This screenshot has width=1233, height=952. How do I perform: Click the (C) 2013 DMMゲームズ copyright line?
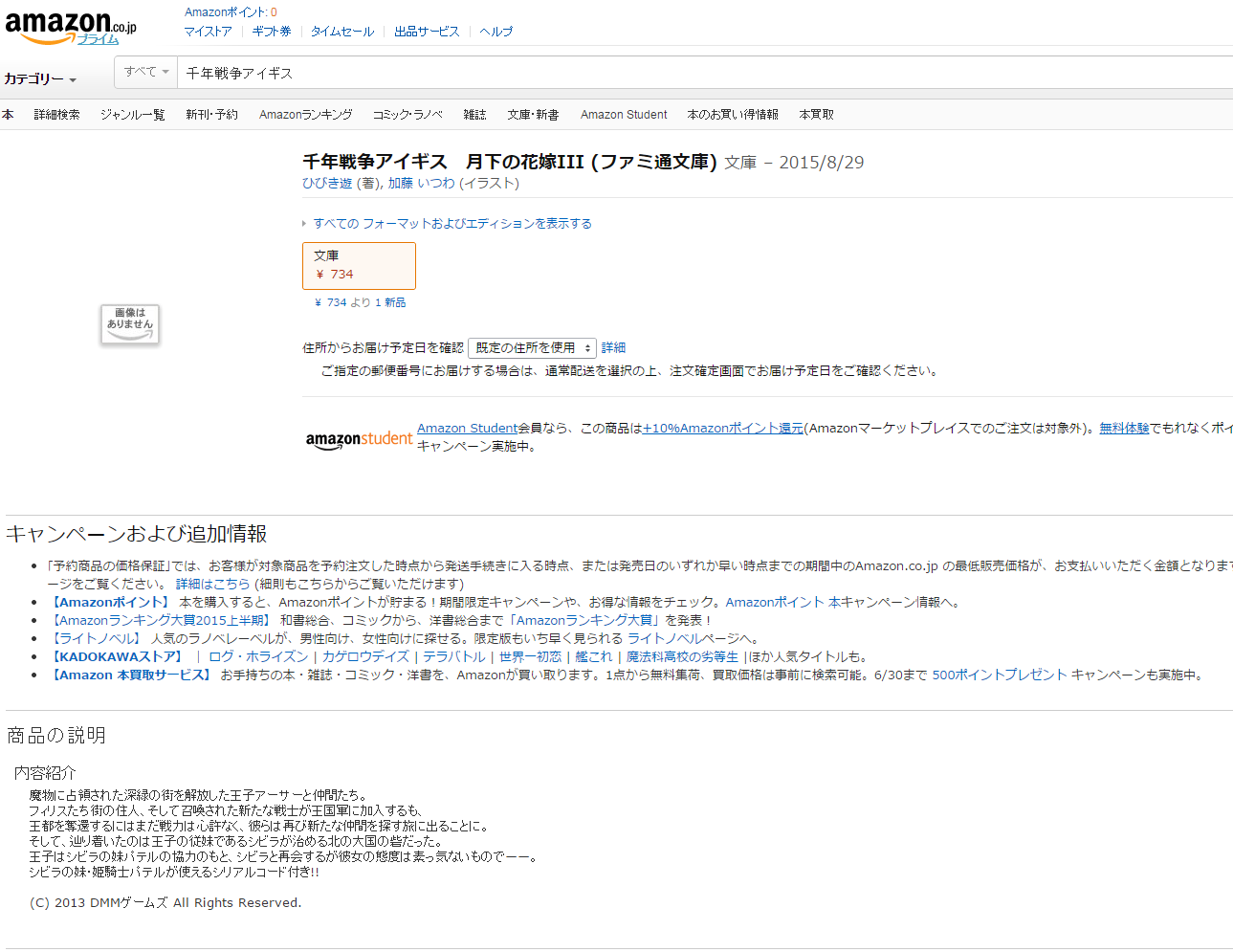point(165,902)
